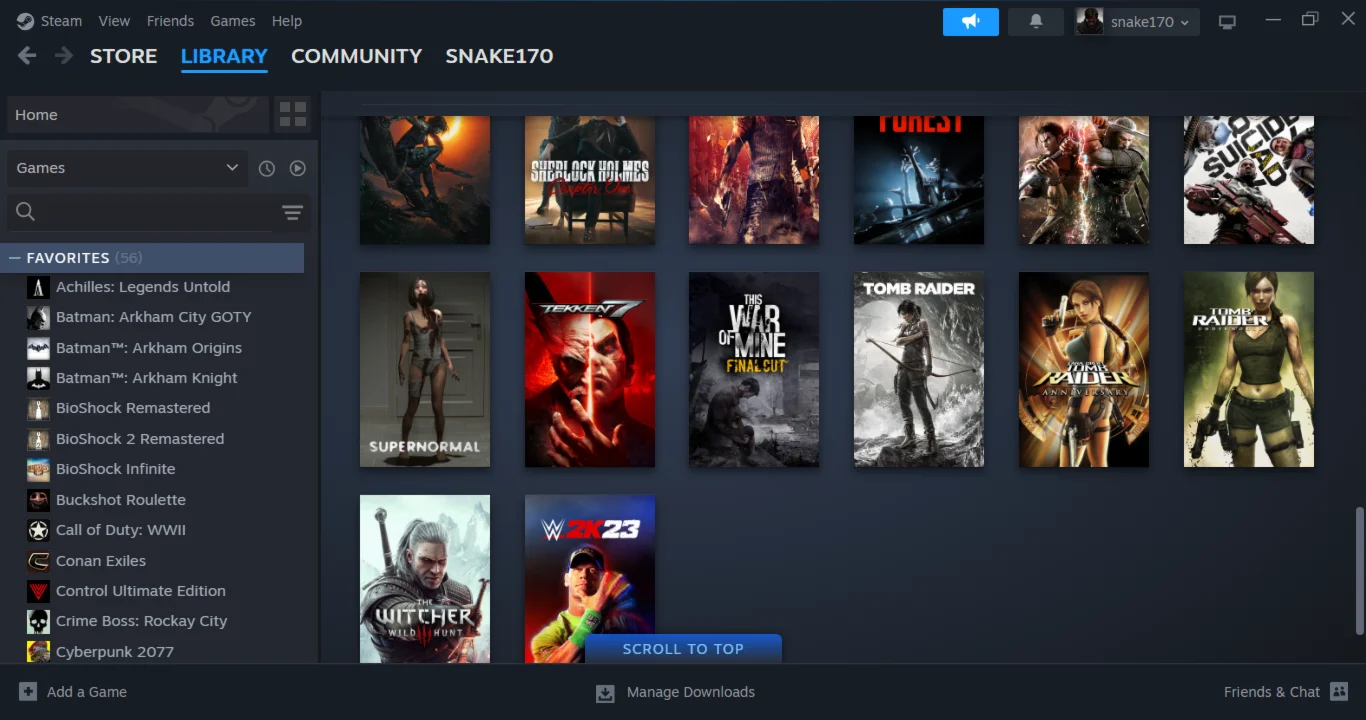This screenshot has width=1366, height=720.
Task: Select BioShock Remastered in list
Action: [133, 408]
